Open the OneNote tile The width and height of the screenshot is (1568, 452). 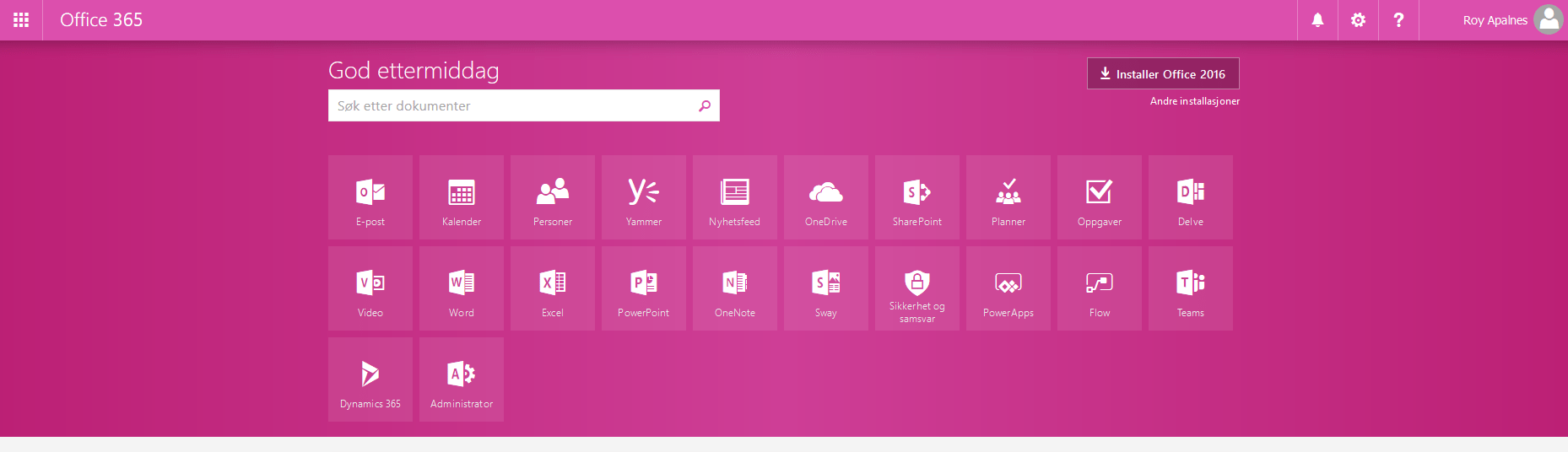[735, 288]
